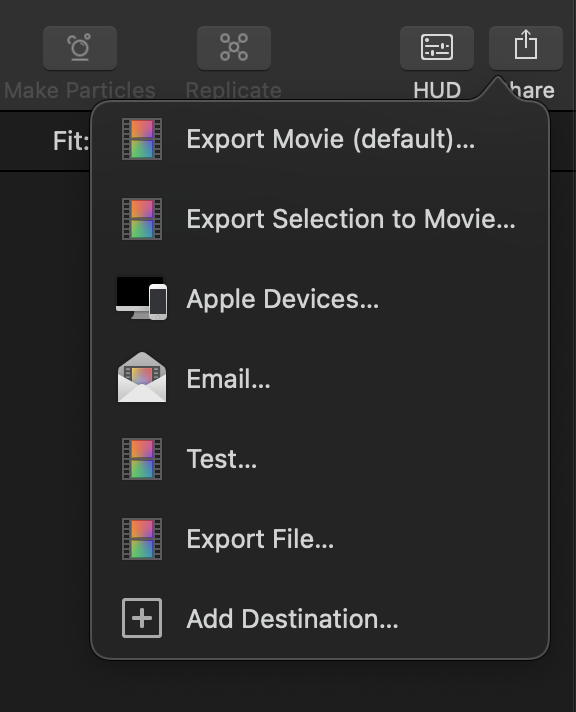Open Apple Devices share destination
Screen dimensions: 576x712
pos(320,299)
